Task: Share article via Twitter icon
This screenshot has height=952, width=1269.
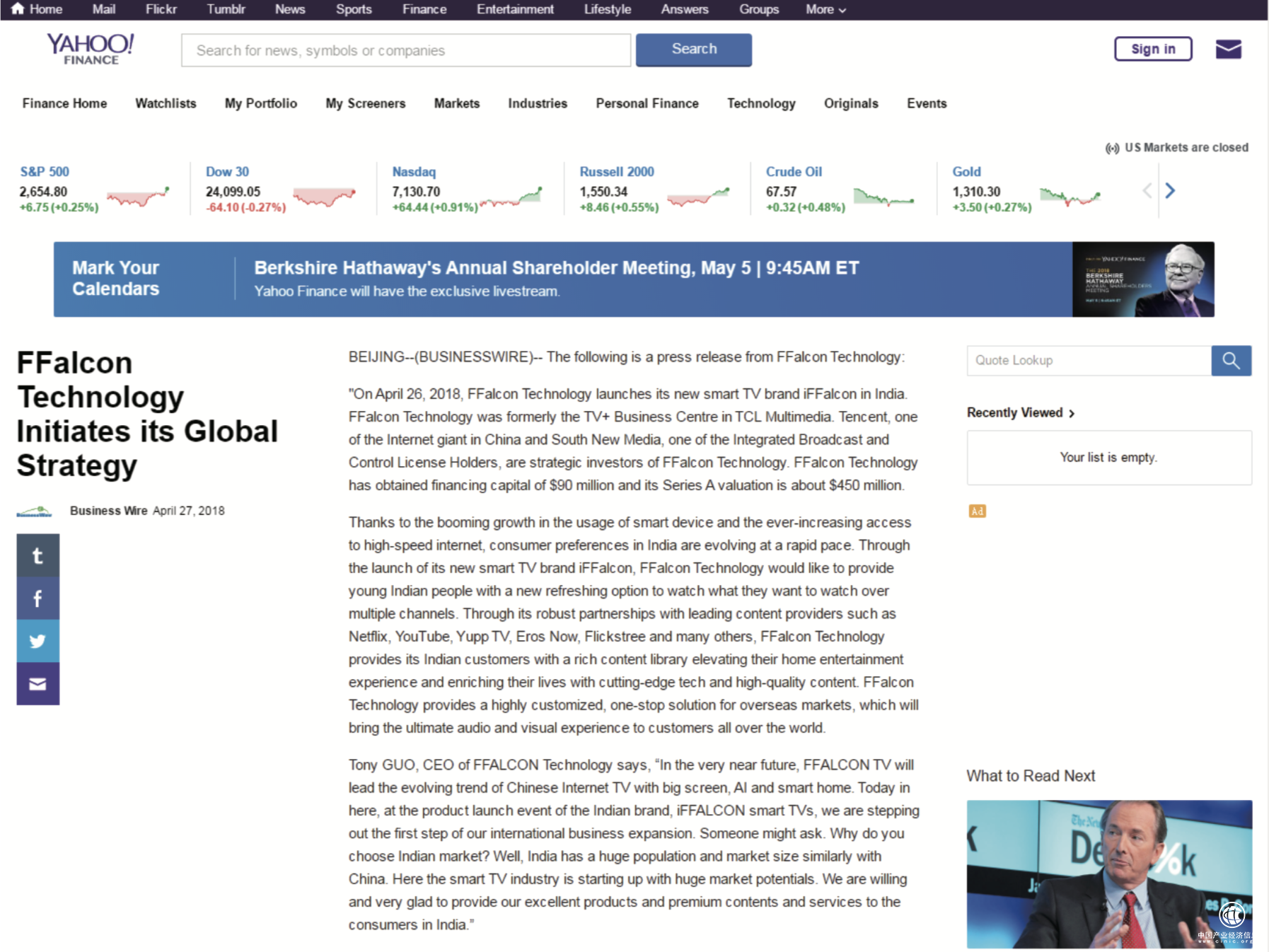Action: [x=37, y=641]
